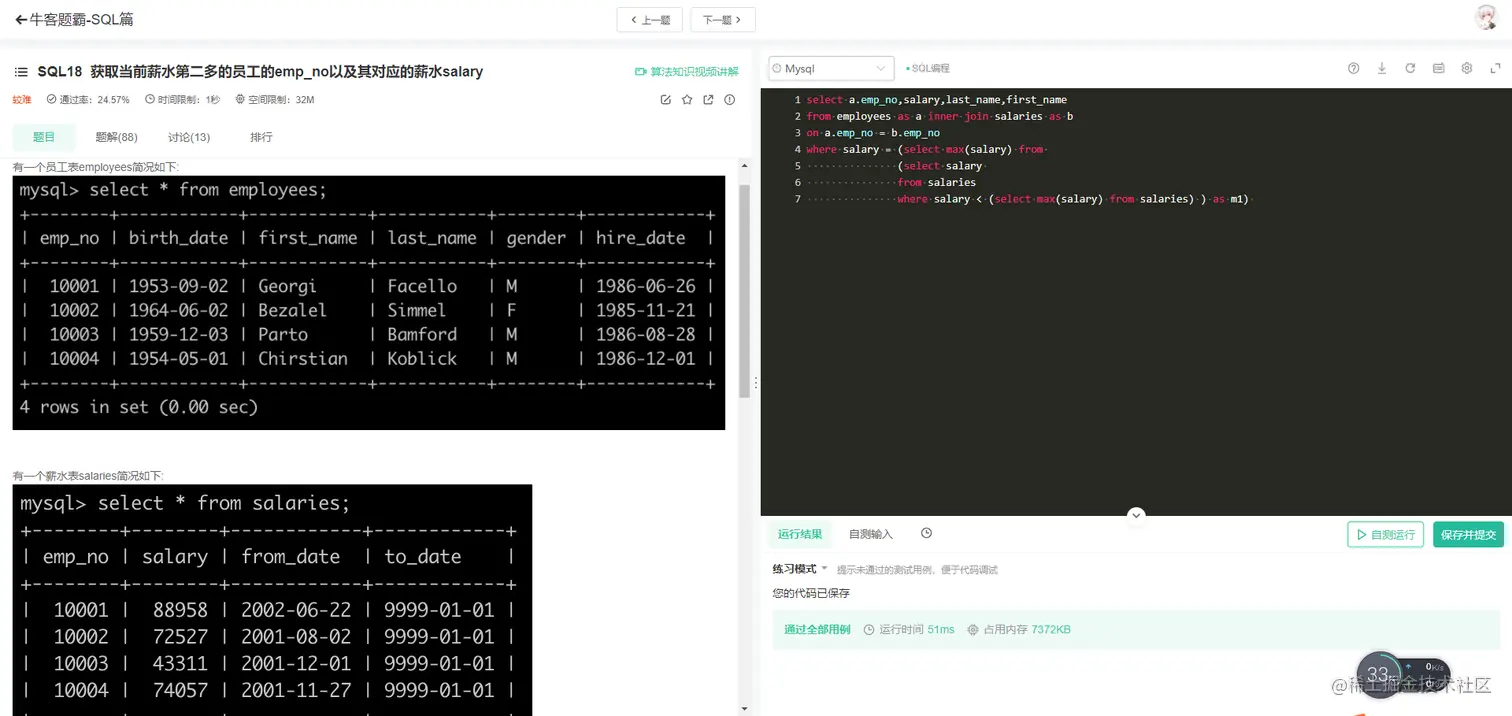
Task: Select the Mysql language dropdown
Action: coord(831,68)
